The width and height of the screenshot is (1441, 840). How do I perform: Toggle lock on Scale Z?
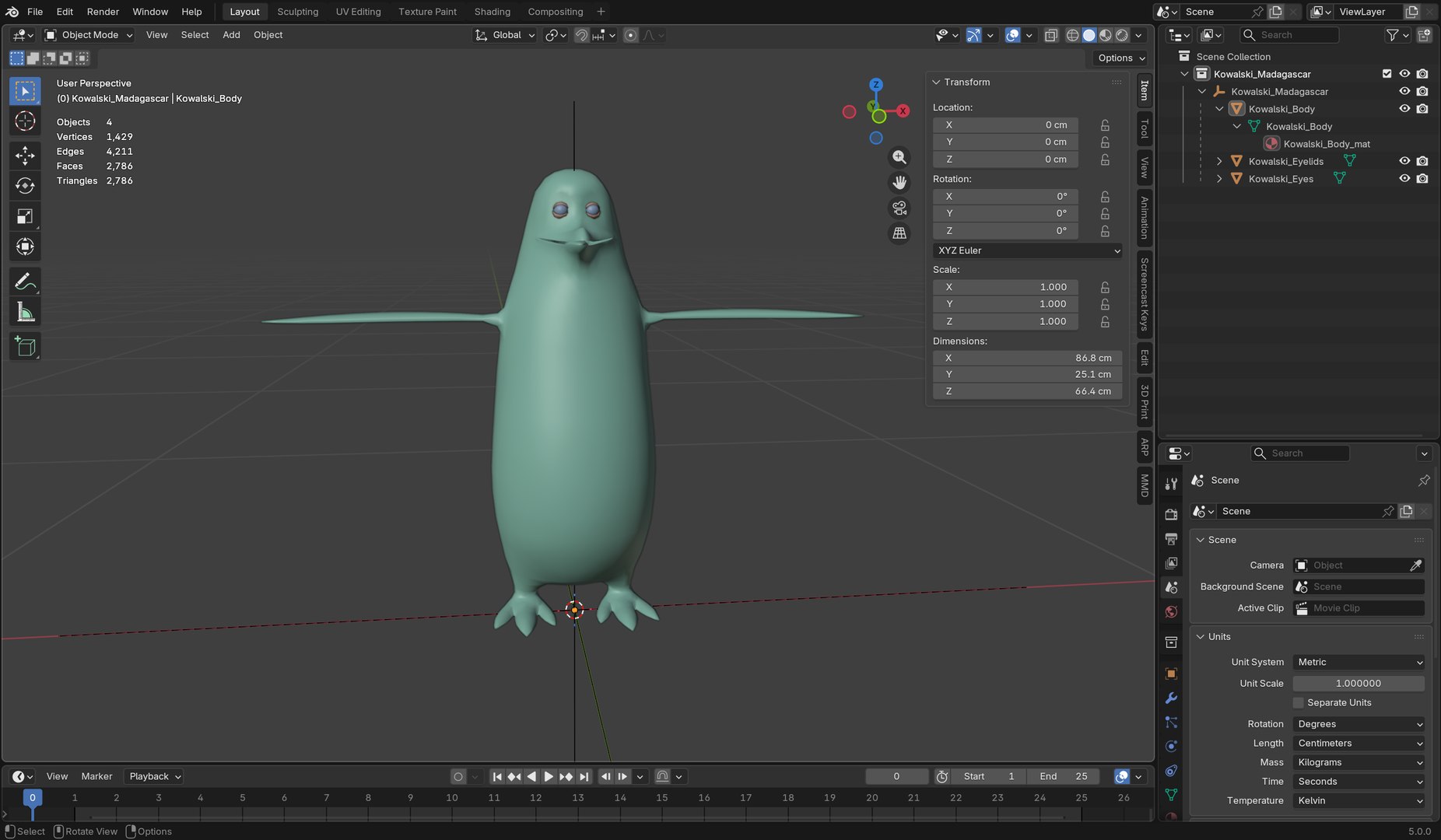pos(1105,321)
